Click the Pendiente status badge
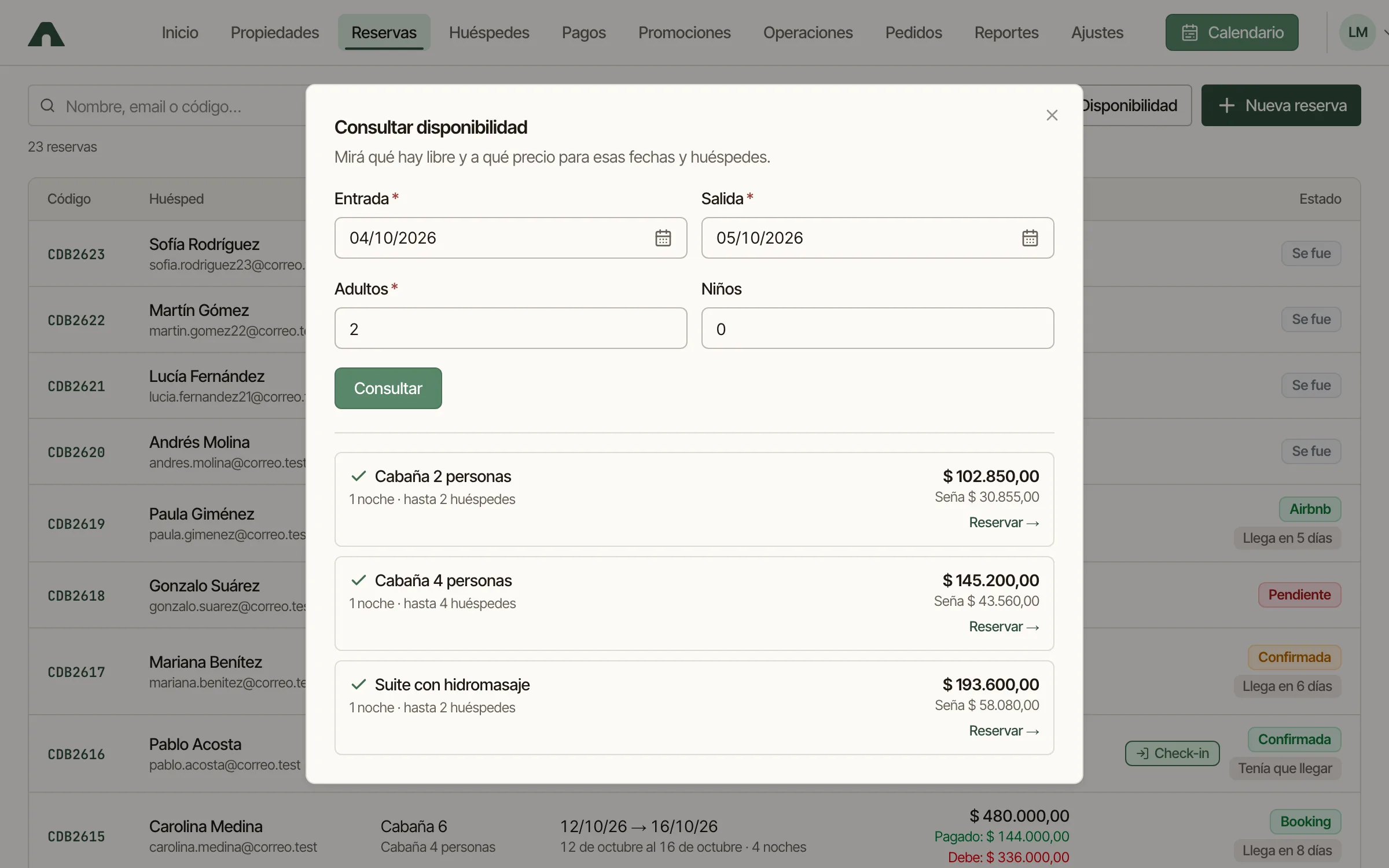 1300,595
